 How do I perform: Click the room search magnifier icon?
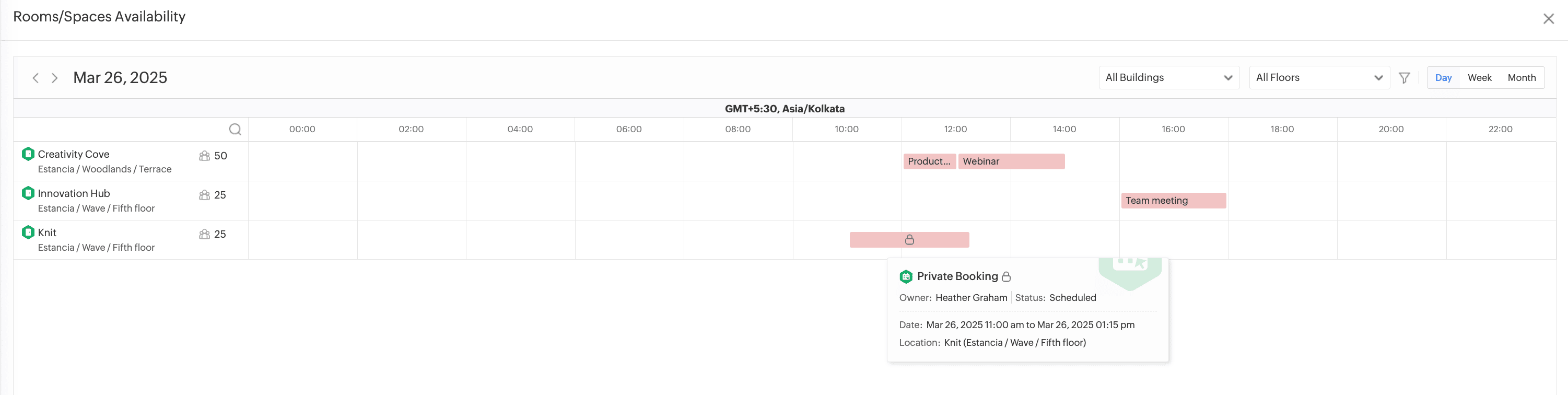235,129
